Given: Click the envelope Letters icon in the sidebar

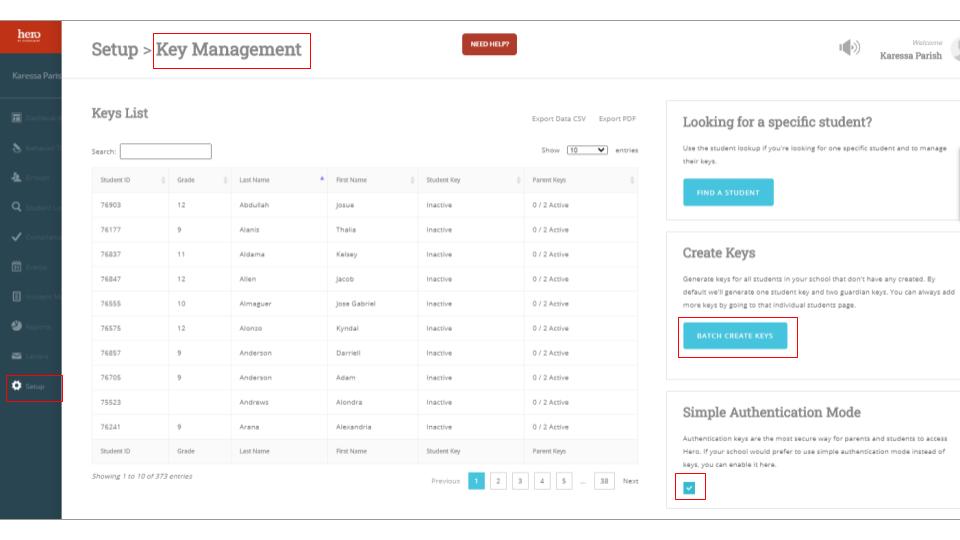Looking at the screenshot, I should [x=17, y=357].
